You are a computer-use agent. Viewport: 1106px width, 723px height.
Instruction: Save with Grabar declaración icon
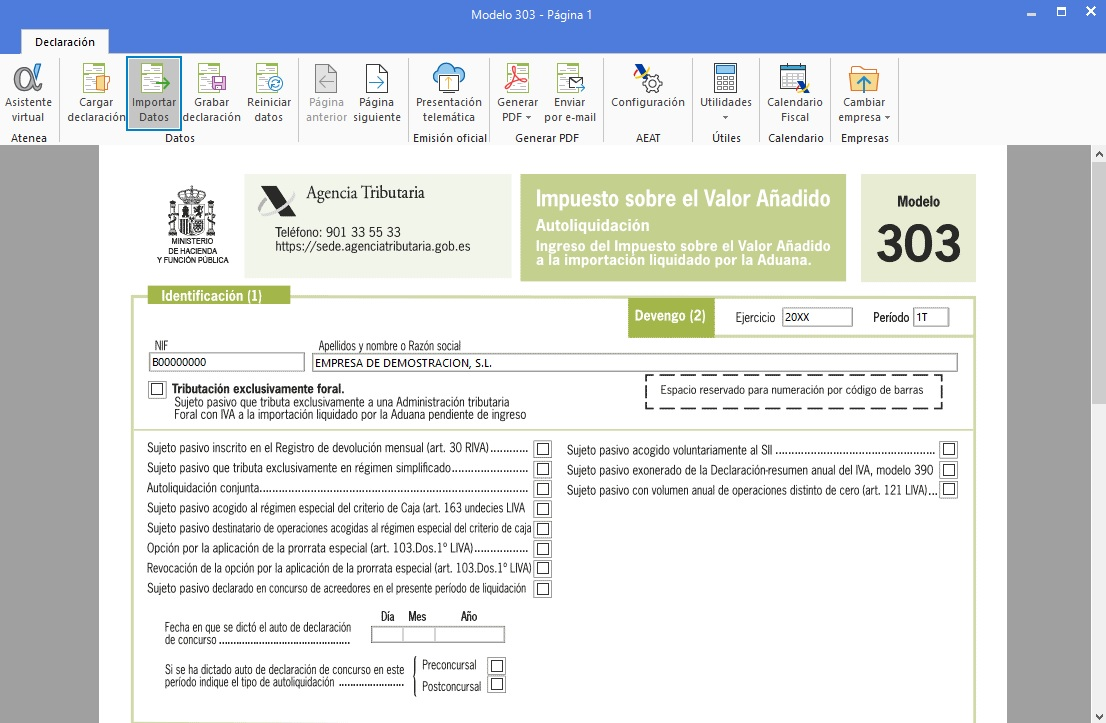[x=212, y=92]
